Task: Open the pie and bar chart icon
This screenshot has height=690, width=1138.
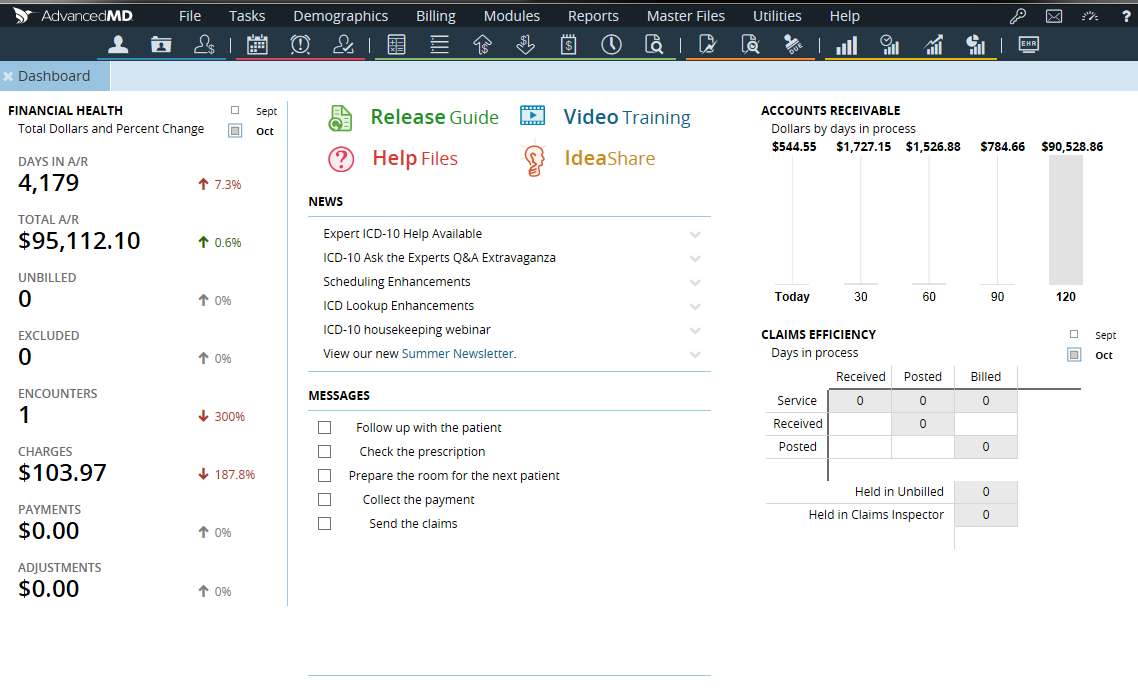Action: coord(975,45)
